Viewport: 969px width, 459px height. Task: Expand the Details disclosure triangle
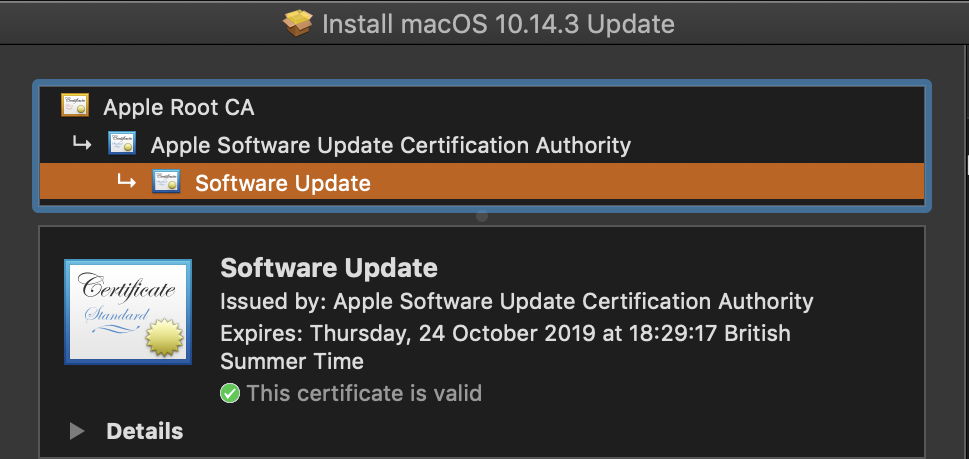pos(77,431)
